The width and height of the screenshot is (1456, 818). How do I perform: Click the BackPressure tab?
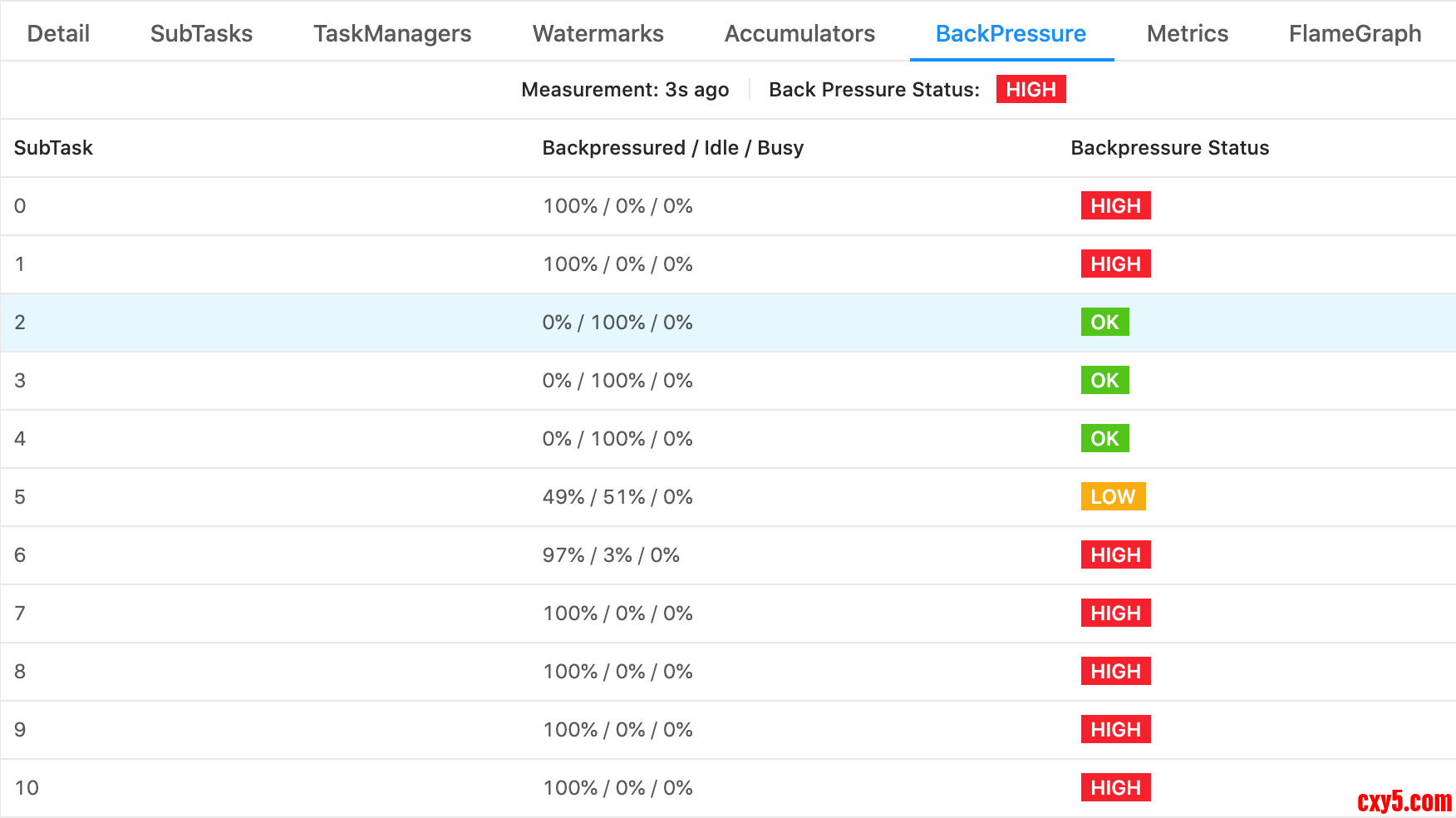click(1011, 33)
